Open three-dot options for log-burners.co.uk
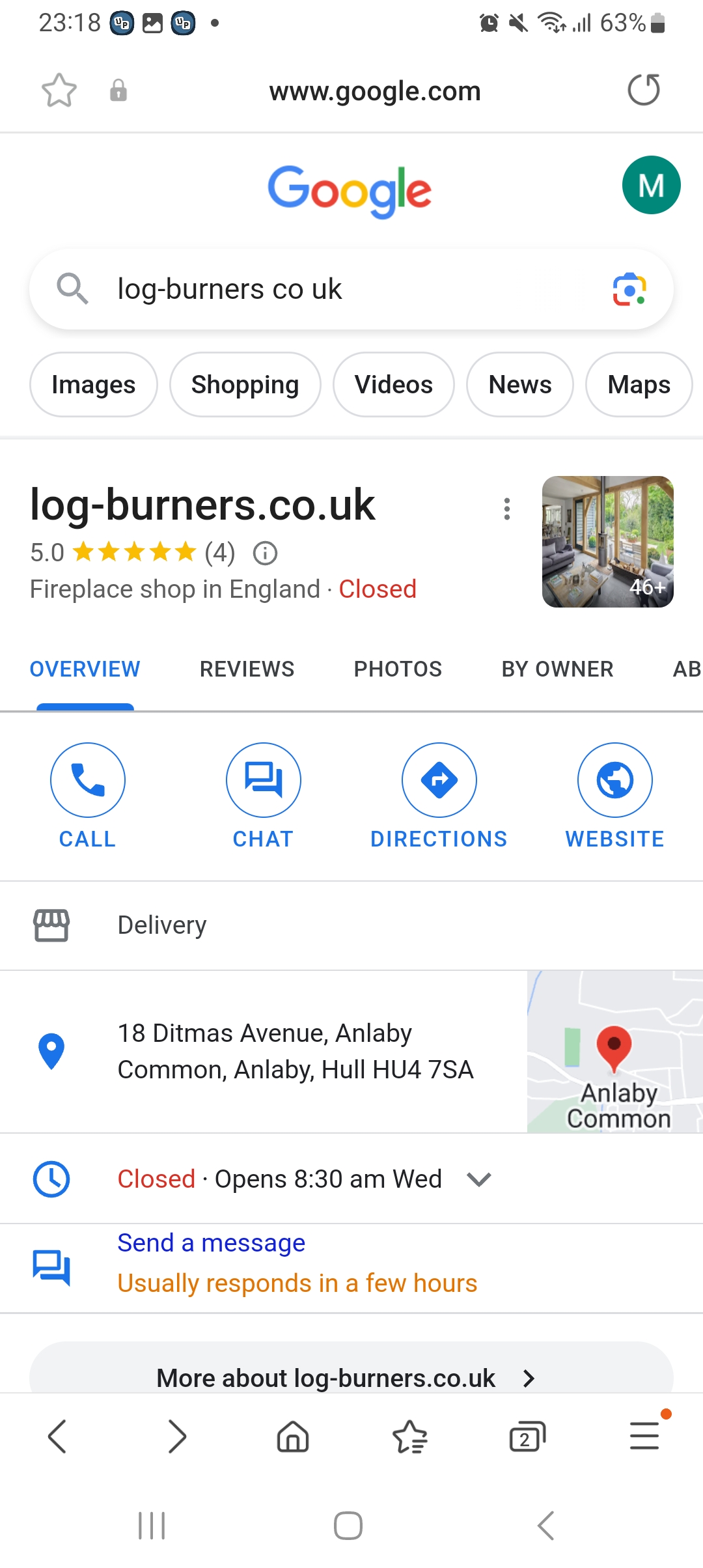Image resolution: width=703 pixels, height=1568 pixels. coord(507,509)
